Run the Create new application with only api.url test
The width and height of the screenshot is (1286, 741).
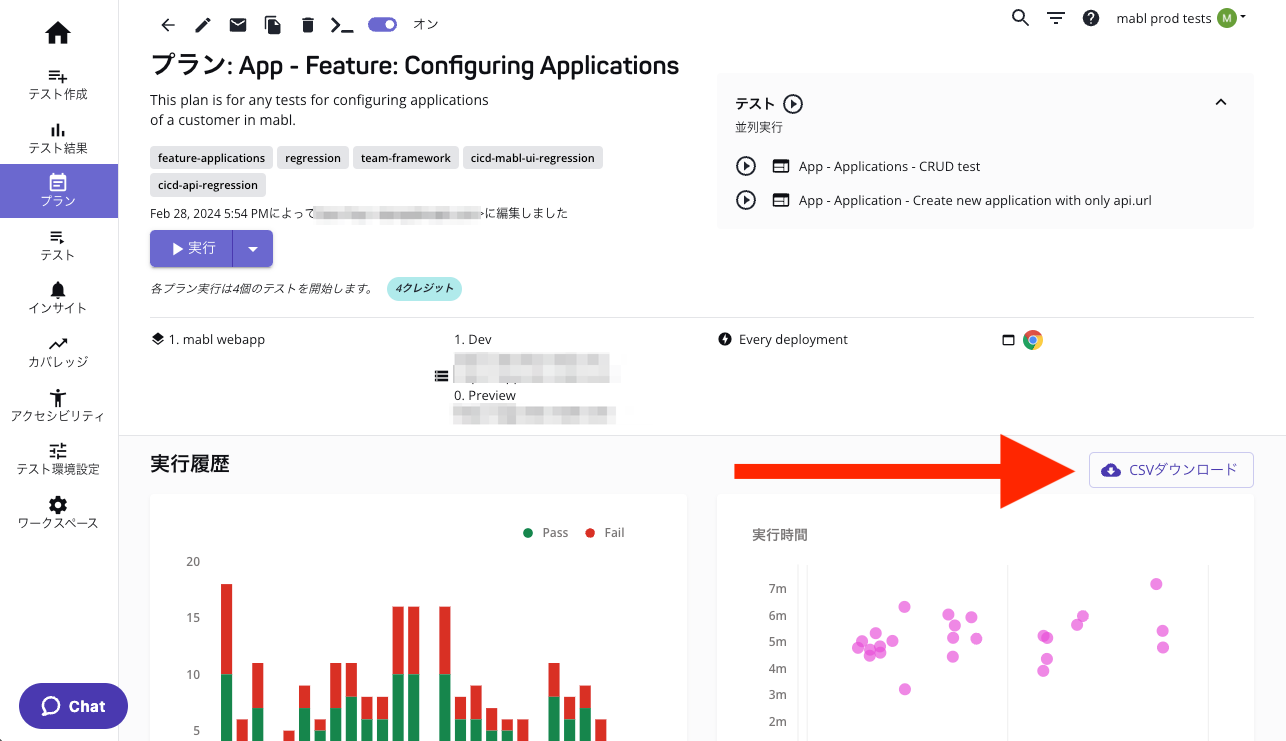point(746,200)
